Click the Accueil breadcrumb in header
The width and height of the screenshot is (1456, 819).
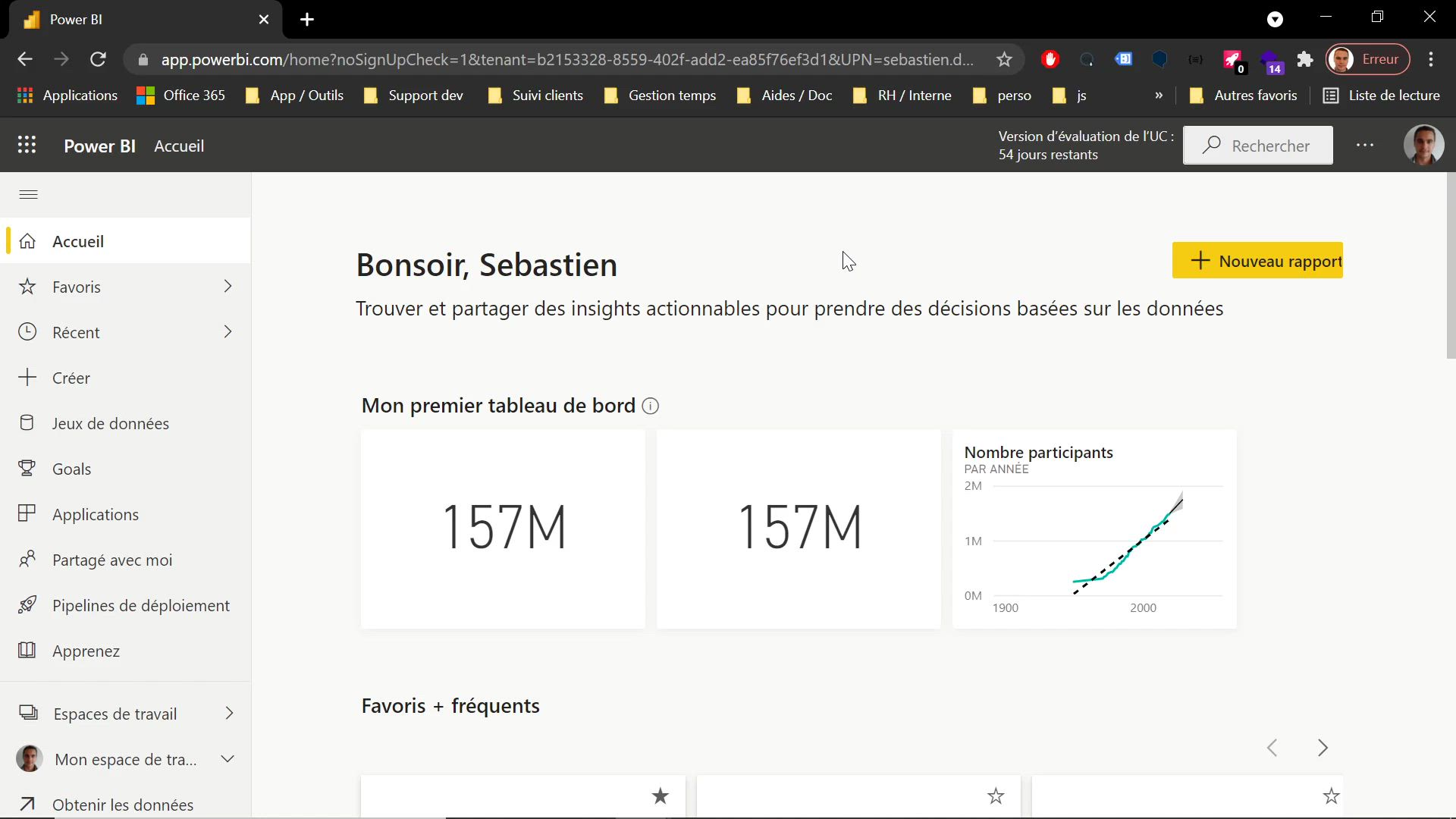click(x=179, y=146)
